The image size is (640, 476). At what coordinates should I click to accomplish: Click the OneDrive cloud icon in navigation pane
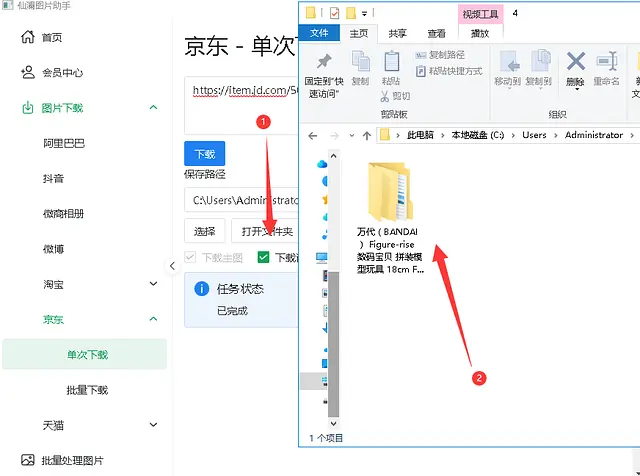tap(322, 164)
